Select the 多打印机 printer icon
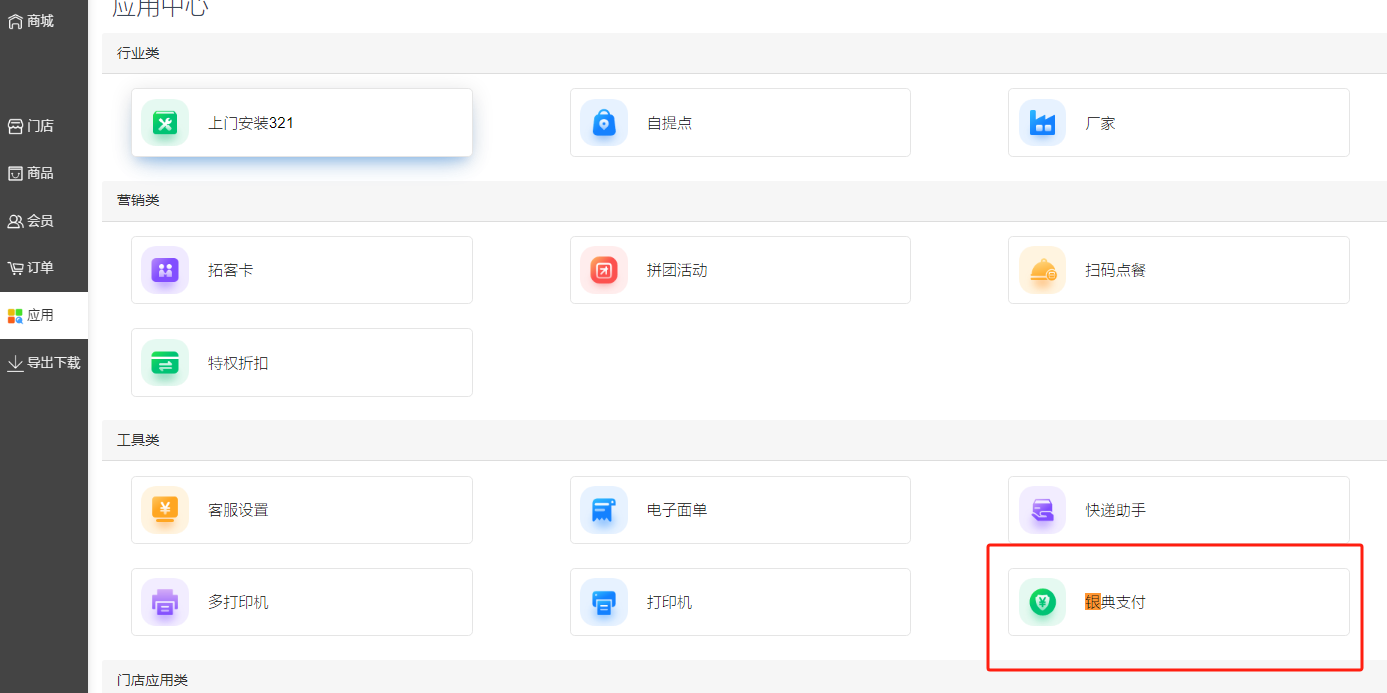The width and height of the screenshot is (1387, 693). click(165, 602)
